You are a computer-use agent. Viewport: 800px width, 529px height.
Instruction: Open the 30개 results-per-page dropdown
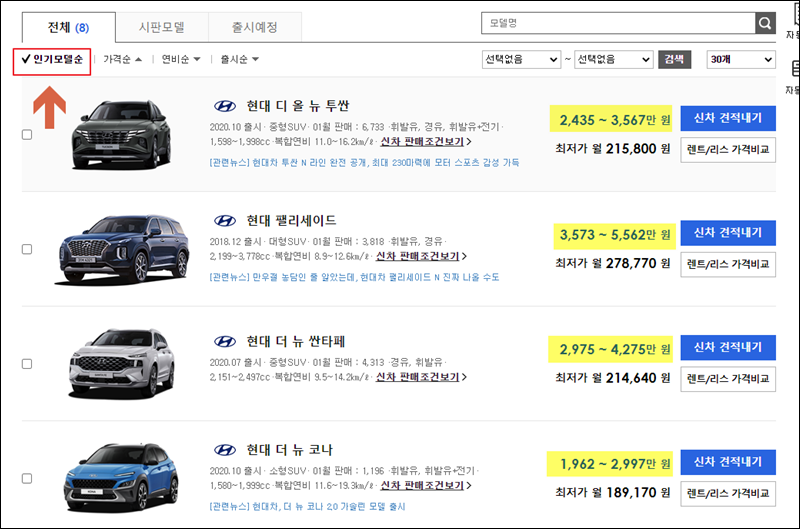[741, 60]
